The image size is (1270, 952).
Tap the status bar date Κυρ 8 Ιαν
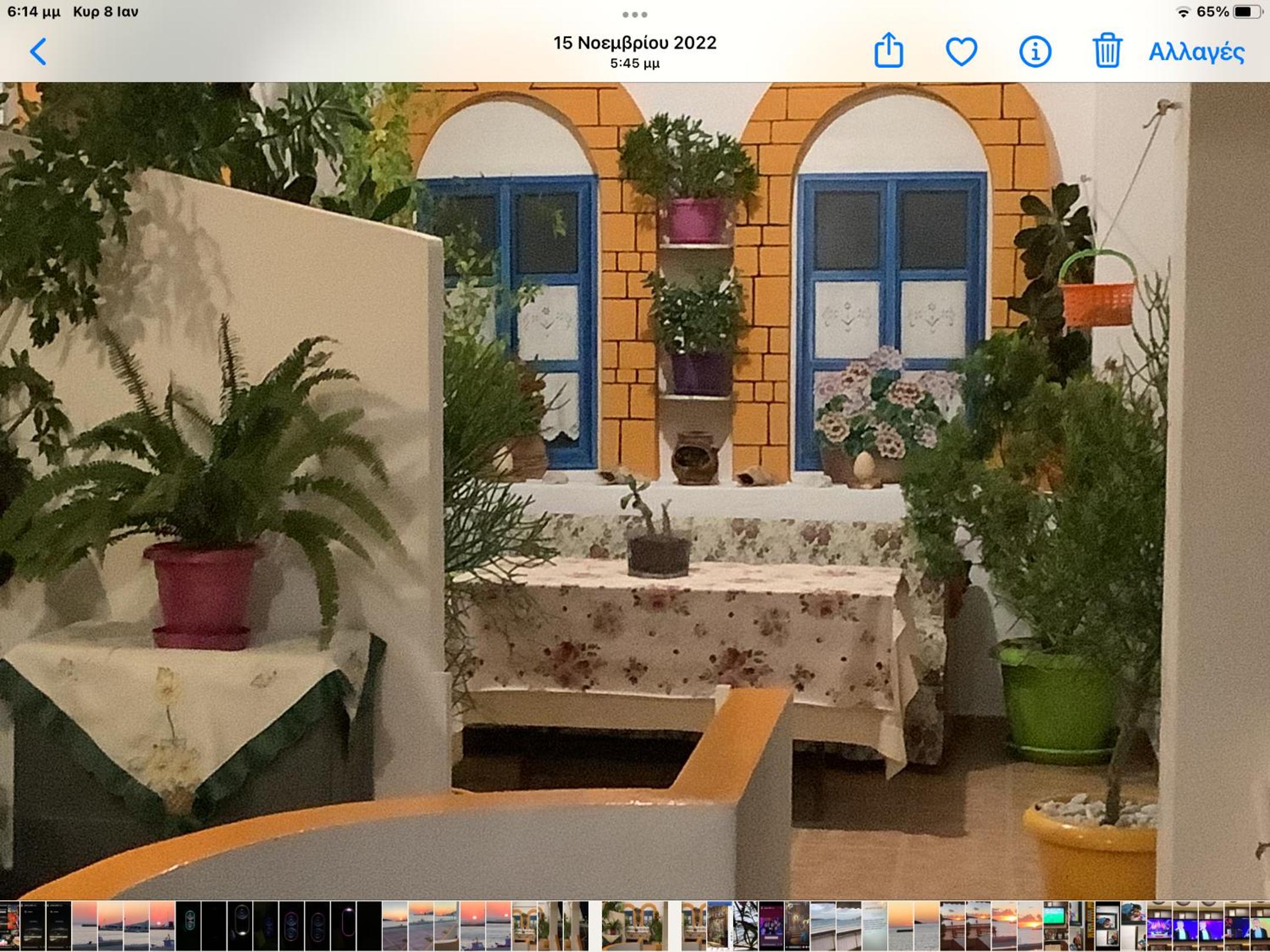pyautogui.click(x=106, y=12)
